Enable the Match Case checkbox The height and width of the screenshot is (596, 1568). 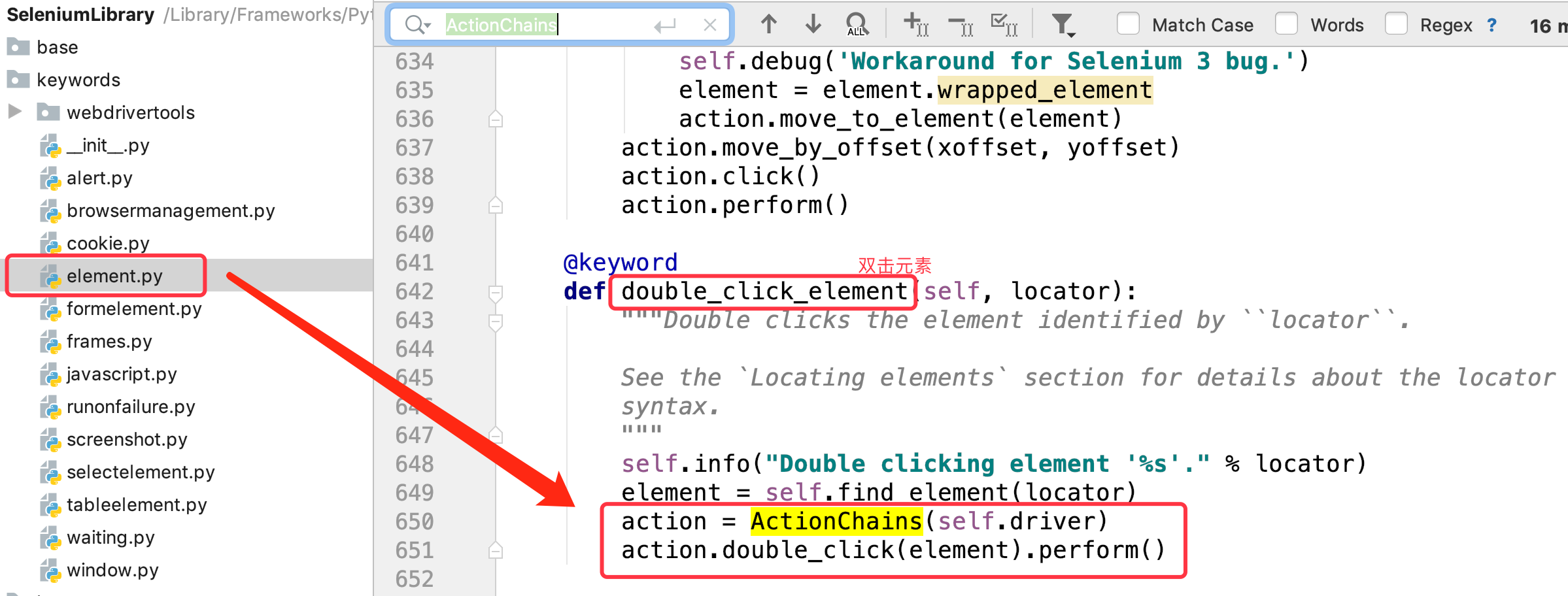coord(1128,24)
